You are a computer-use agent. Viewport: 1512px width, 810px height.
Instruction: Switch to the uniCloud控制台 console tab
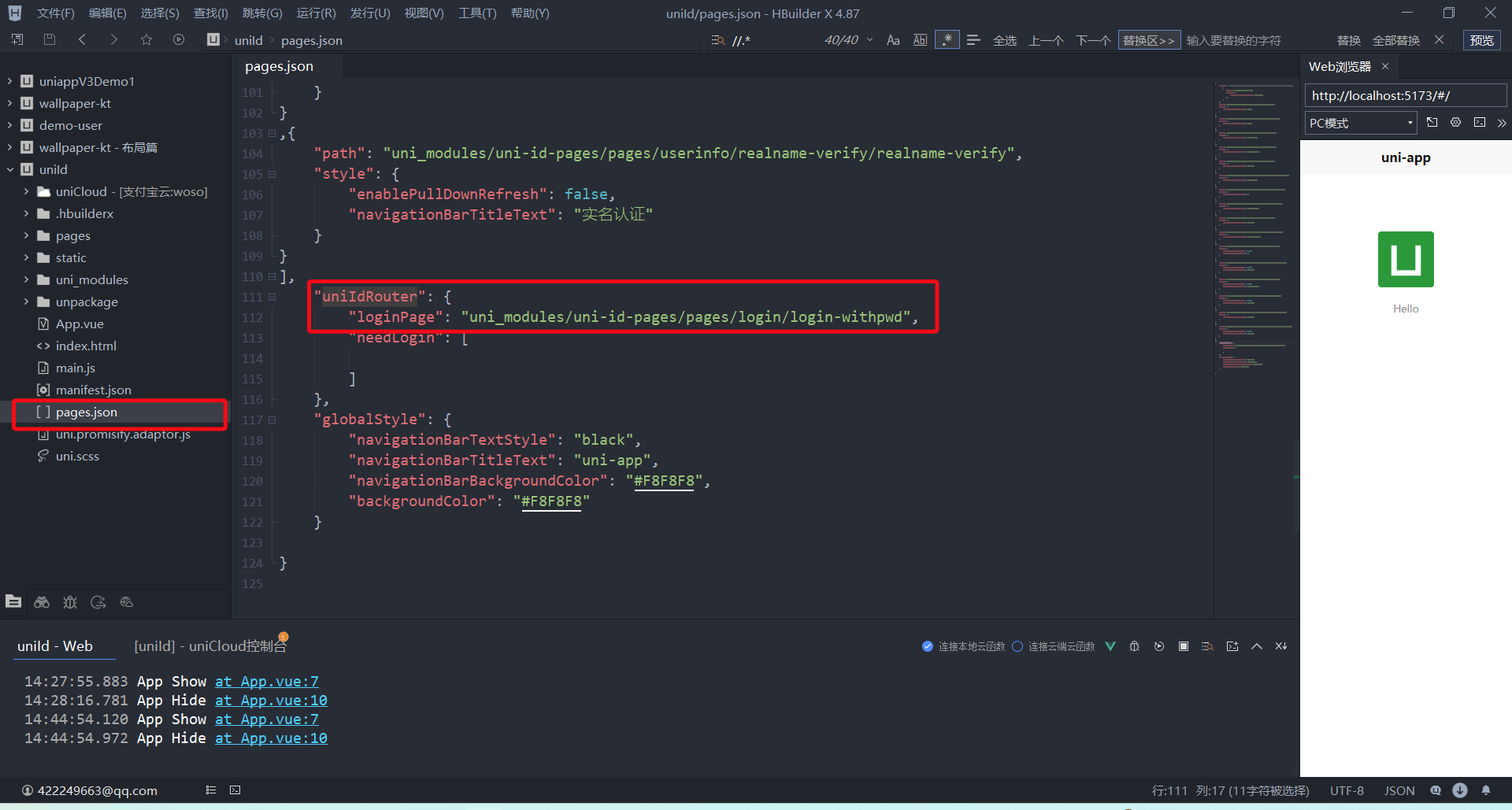click(x=209, y=646)
